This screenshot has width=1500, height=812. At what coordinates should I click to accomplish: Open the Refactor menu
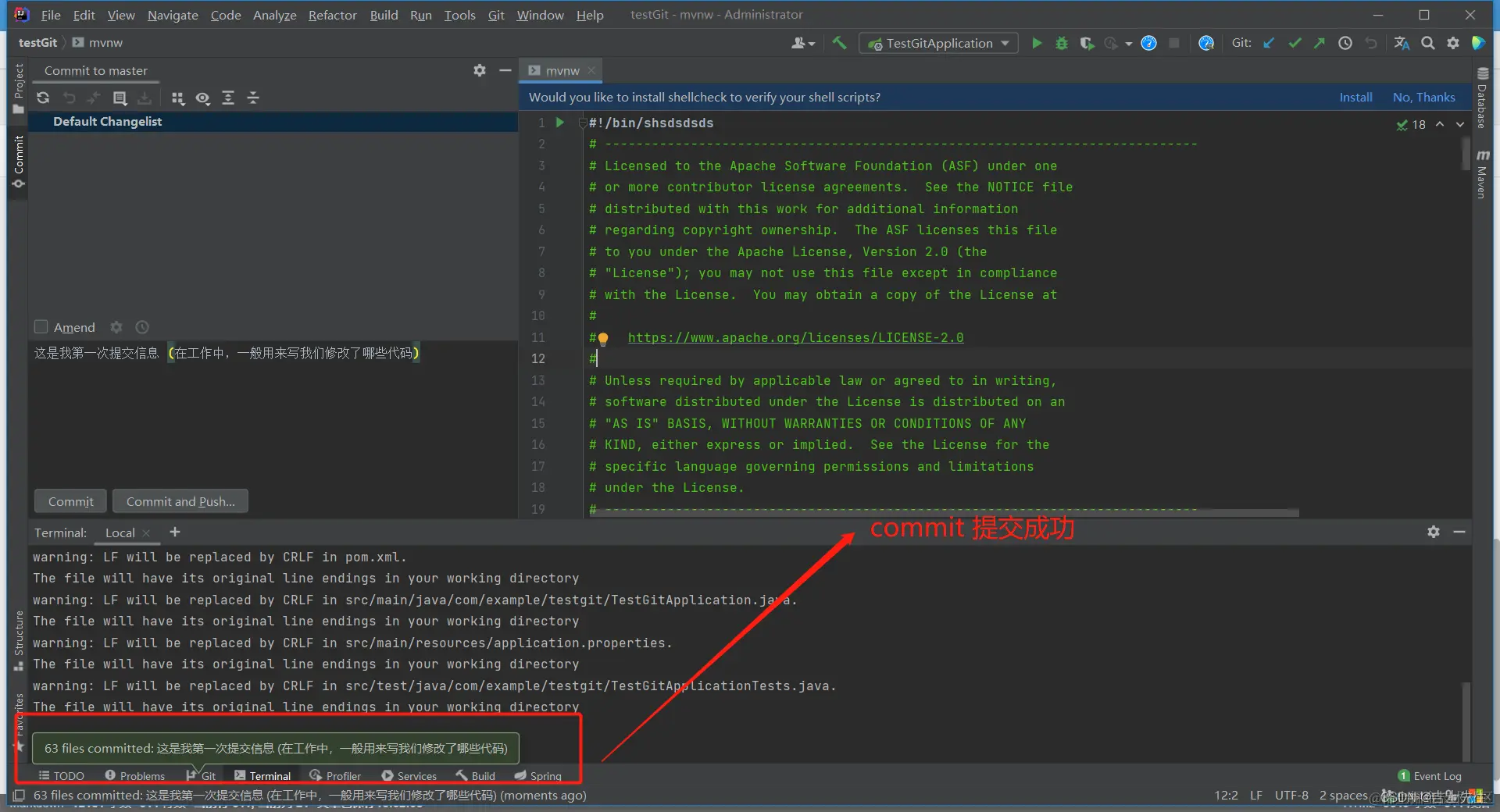click(332, 15)
